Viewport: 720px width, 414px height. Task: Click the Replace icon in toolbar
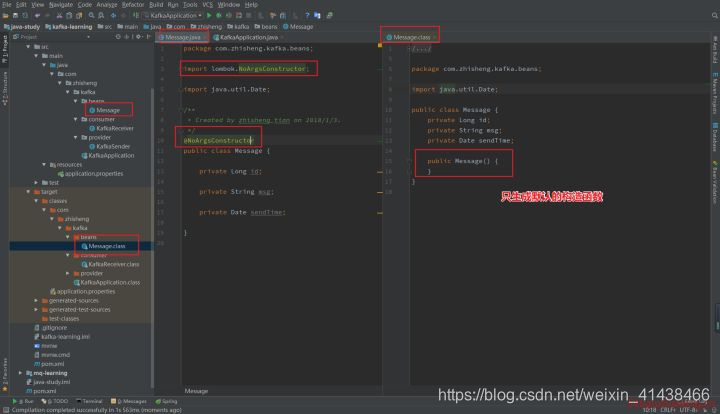point(101,16)
